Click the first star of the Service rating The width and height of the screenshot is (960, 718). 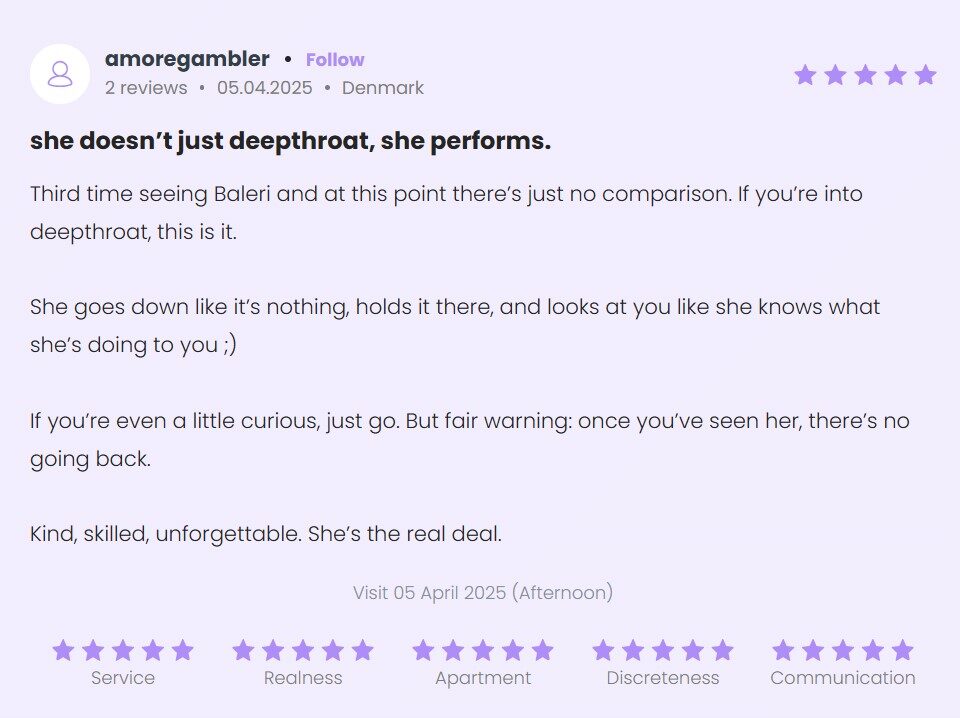63,651
